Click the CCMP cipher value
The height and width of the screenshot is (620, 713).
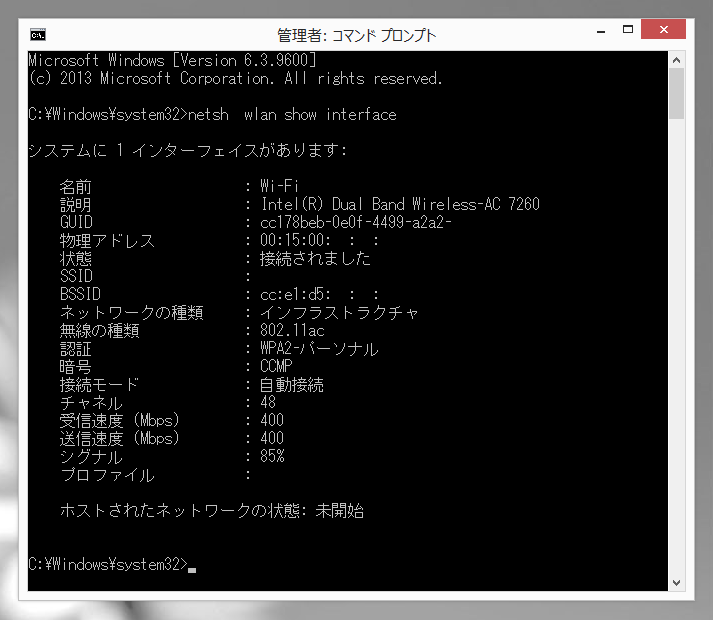tap(276, 366)
